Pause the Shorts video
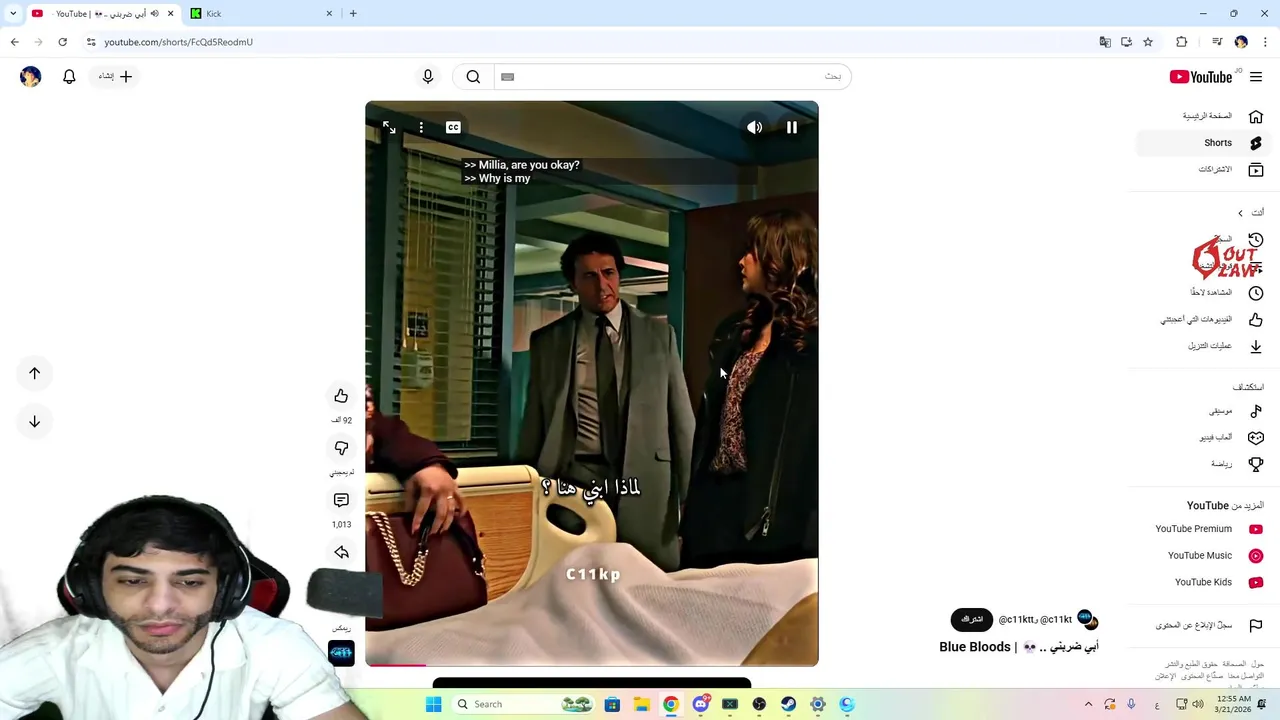 [791, 127]
